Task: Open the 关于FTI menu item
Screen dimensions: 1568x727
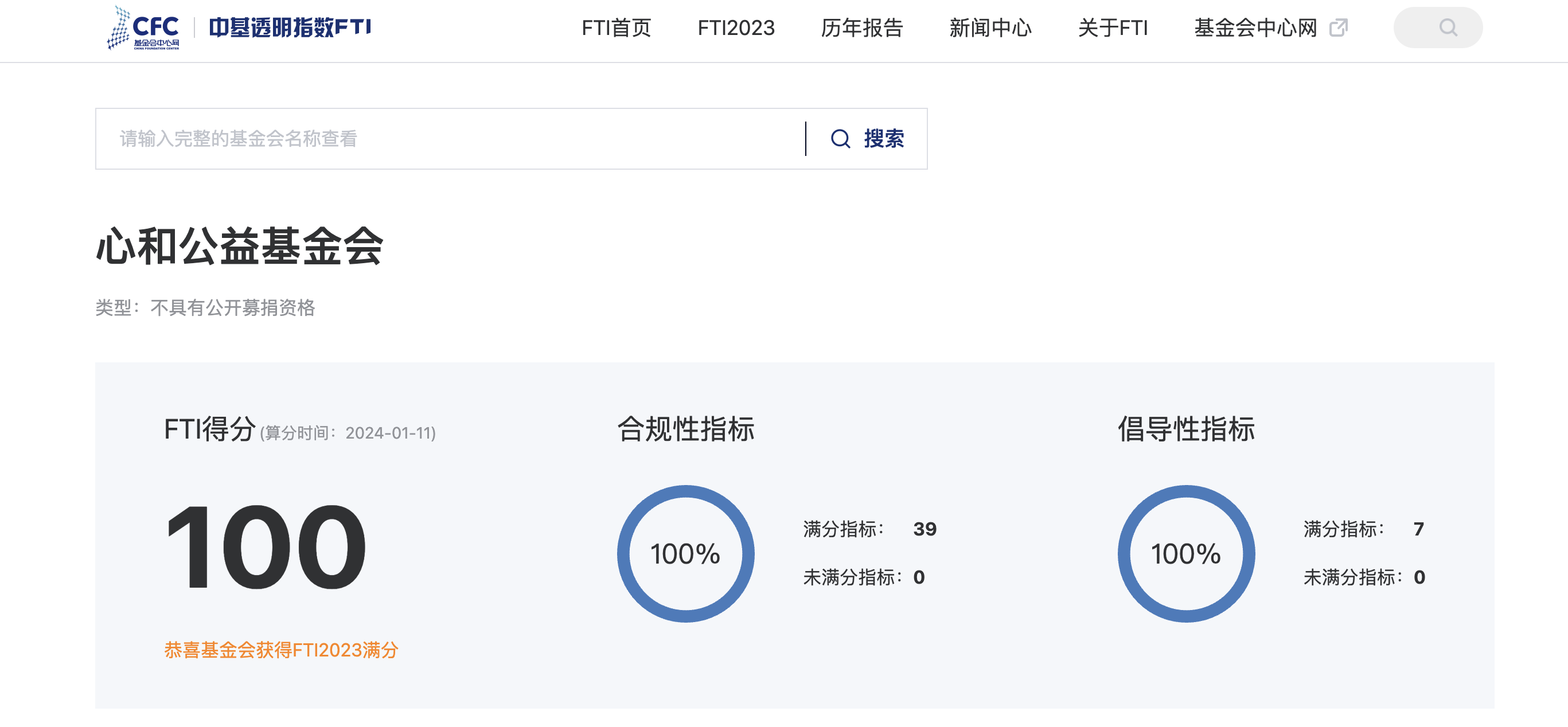Action: (x=1112, y=28)
